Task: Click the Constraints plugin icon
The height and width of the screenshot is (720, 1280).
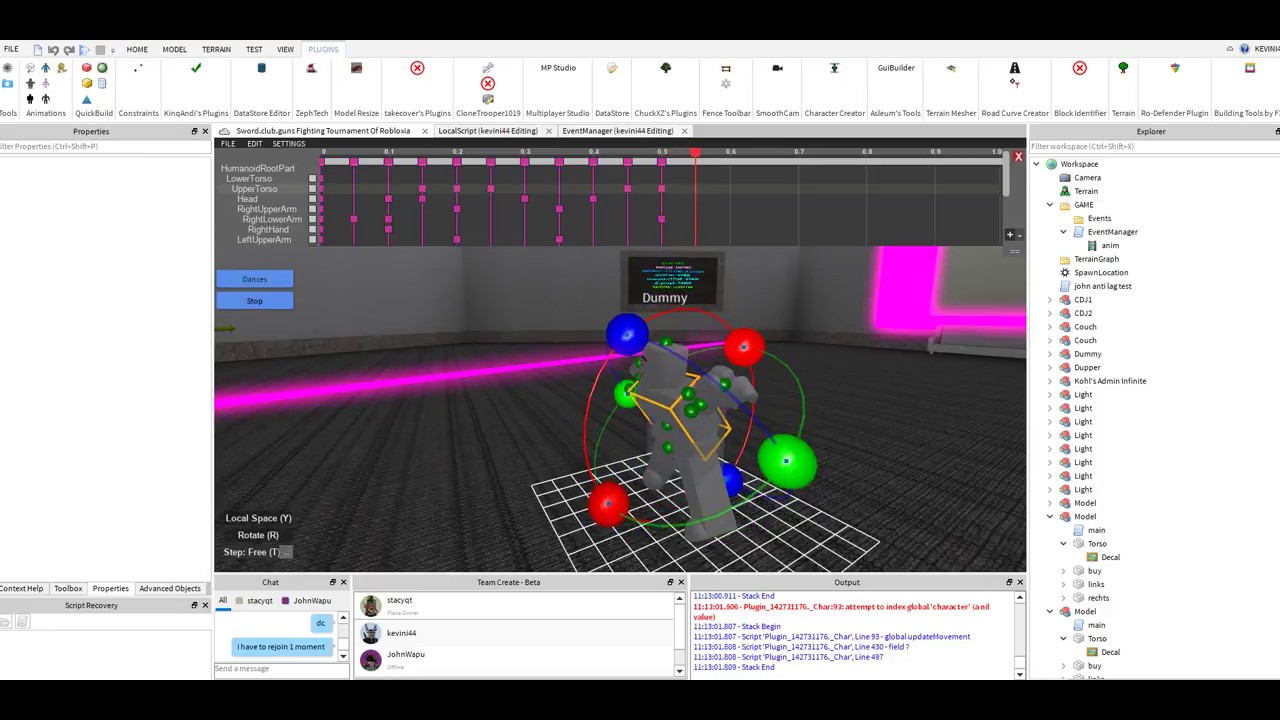Action: pyautogui.click(x=138, y=68)
